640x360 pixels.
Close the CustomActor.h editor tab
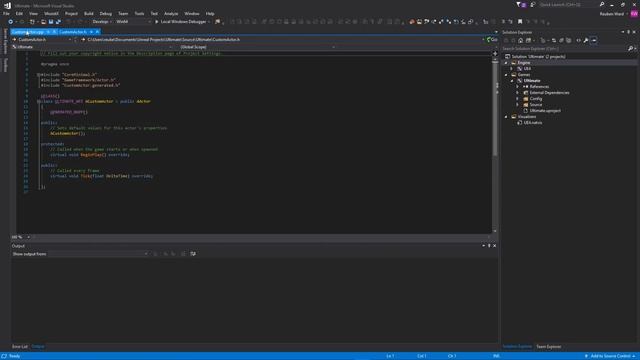click(x=97, y=32)
